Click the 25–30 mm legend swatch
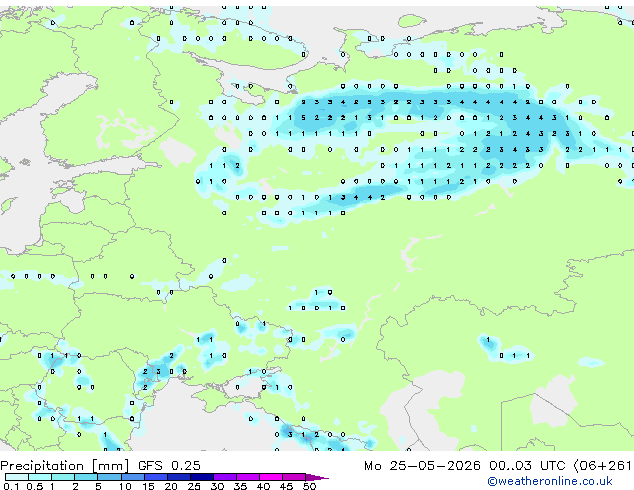Viewport: 634px width, 490px height. pyautogui.click(x=201, y=477)
